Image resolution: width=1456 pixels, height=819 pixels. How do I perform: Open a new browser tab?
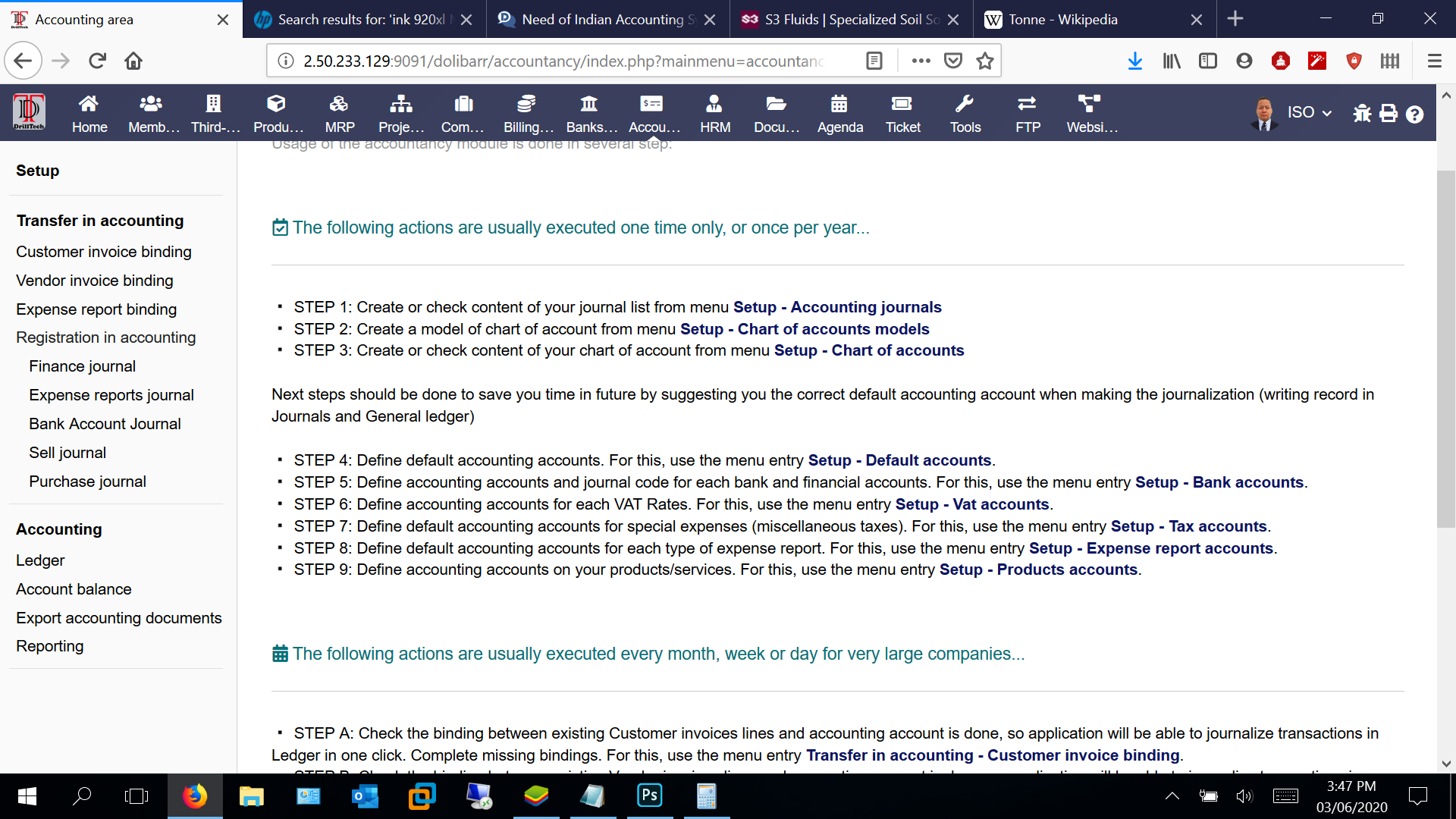pos(1235,18)
